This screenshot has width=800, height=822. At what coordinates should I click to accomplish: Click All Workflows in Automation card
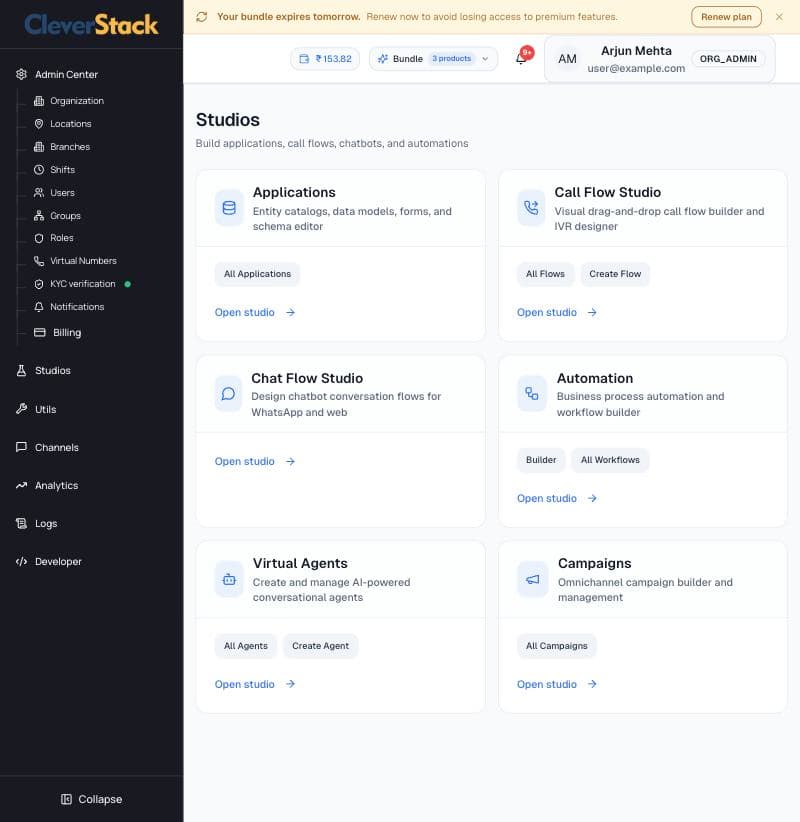pyautogui.click(x=610, y=460)
